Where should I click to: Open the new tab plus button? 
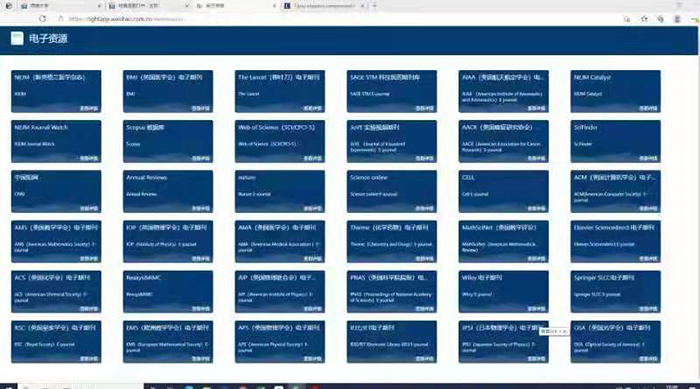coord(375,6)
